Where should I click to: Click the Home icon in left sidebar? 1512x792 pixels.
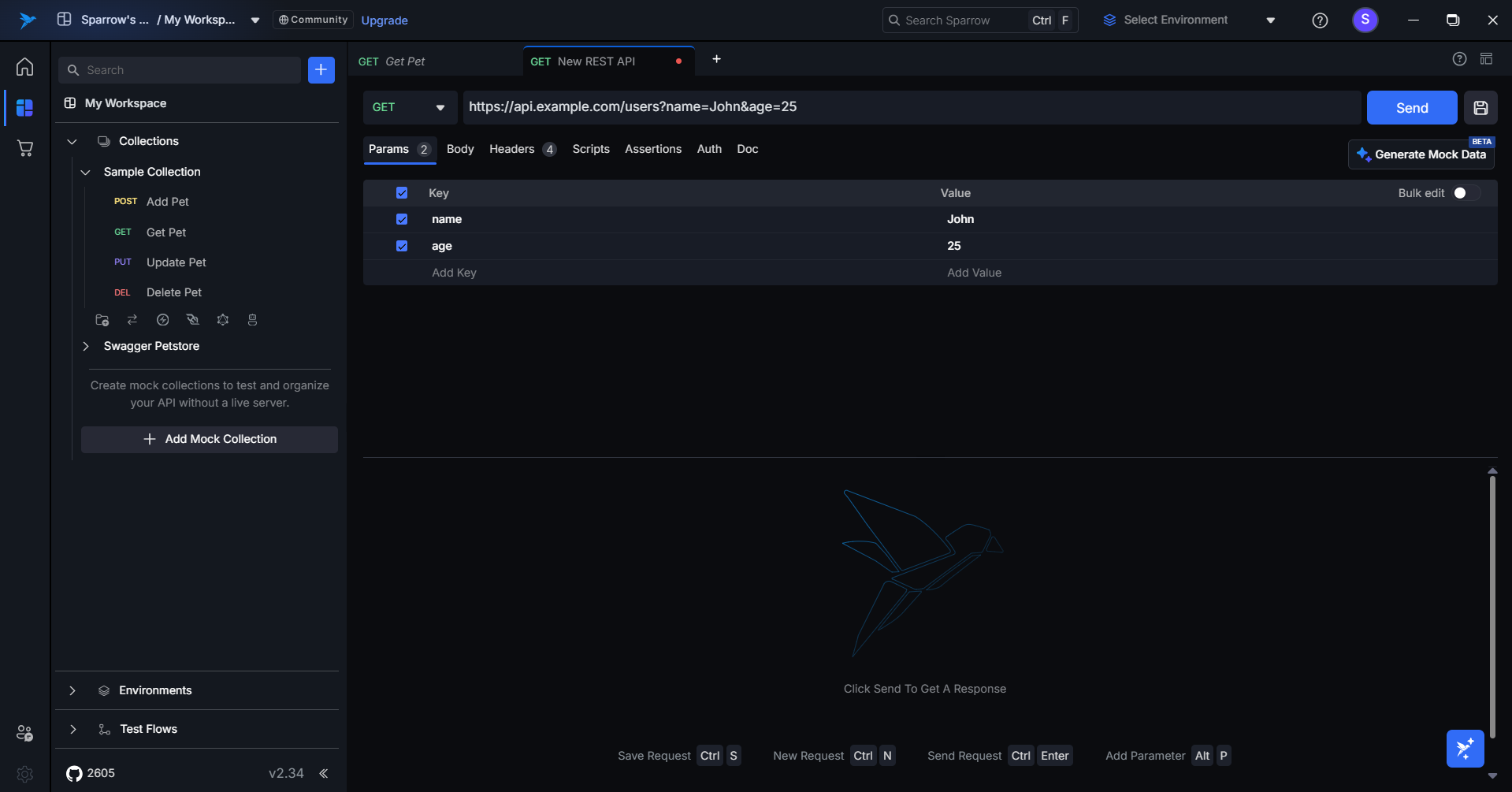tap(25, 67)
